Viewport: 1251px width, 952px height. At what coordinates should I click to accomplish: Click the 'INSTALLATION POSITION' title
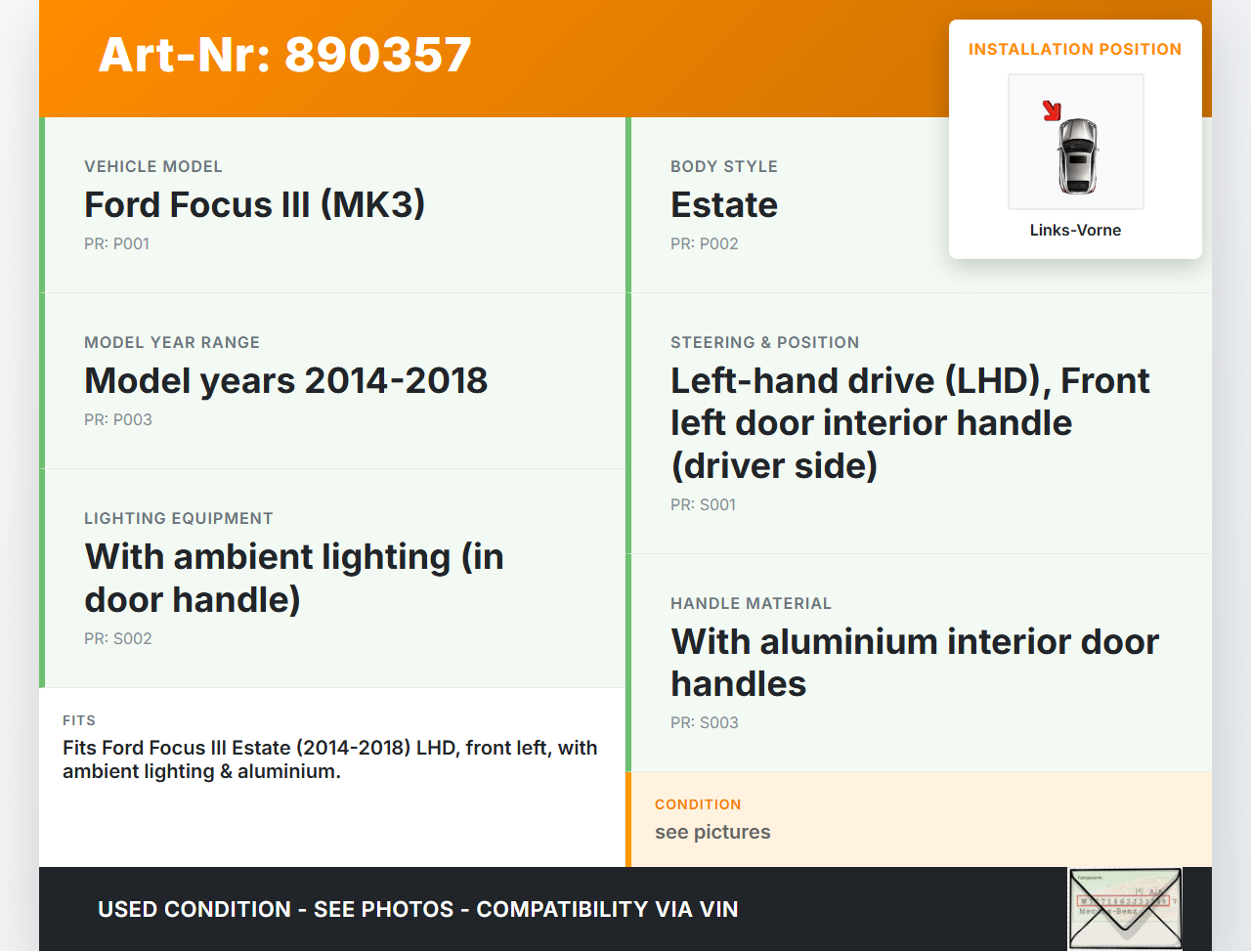point(1075,49)
